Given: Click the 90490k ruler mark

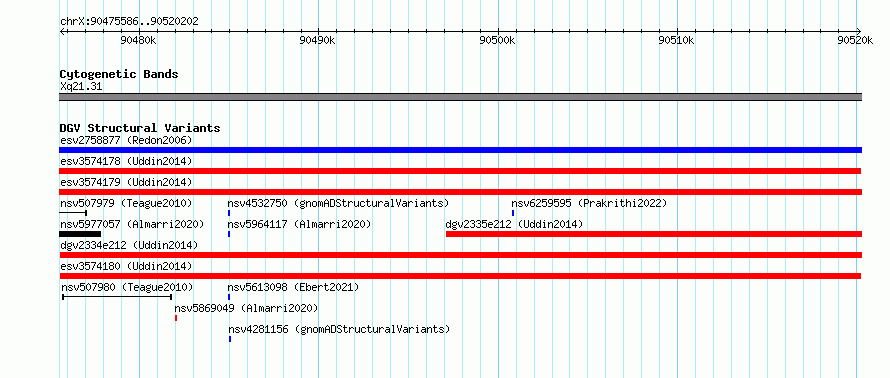Looking at the screenshot, I should point(318,40).
